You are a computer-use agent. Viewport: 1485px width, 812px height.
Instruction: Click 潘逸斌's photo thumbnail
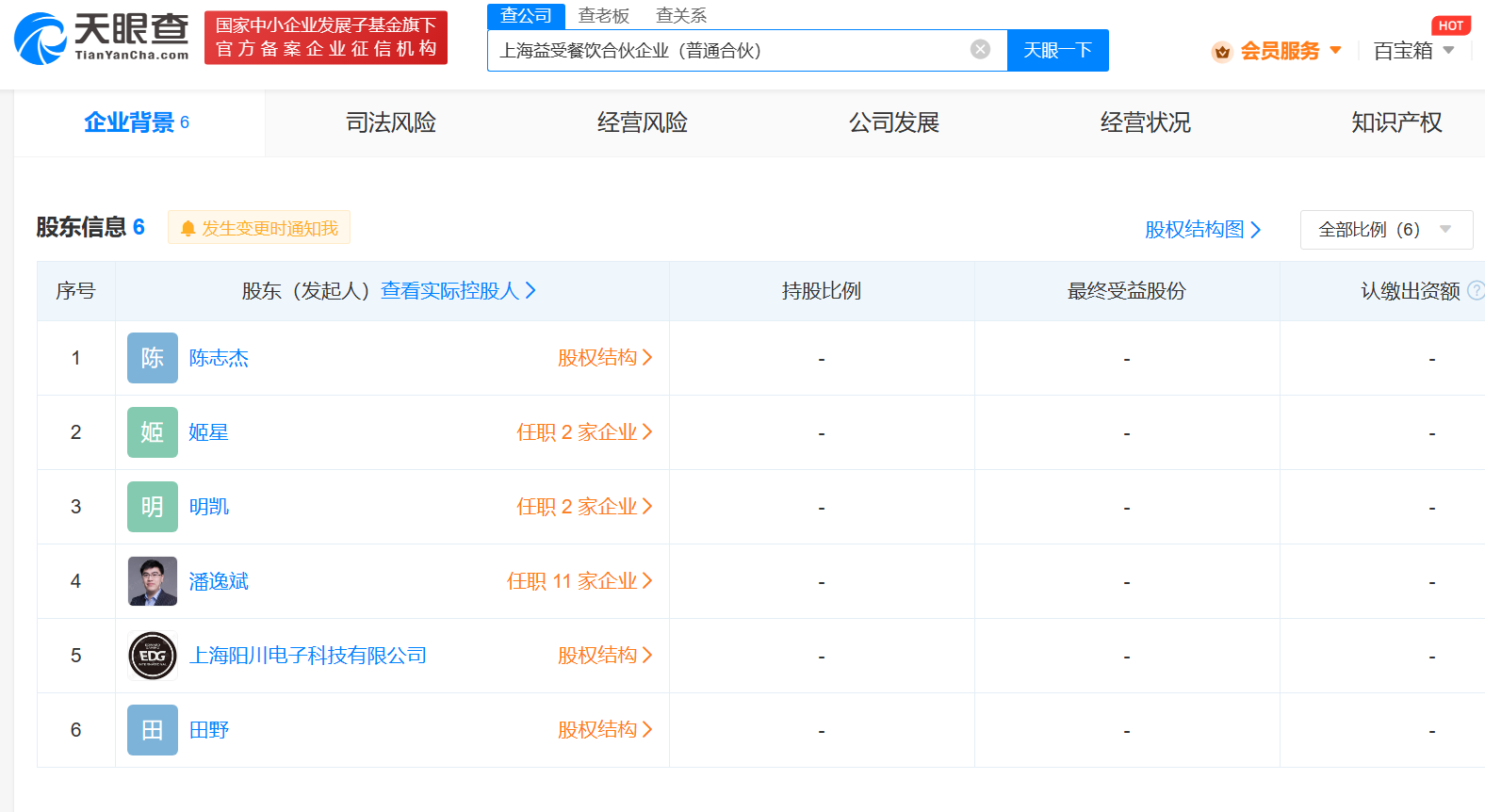[153, 581]
